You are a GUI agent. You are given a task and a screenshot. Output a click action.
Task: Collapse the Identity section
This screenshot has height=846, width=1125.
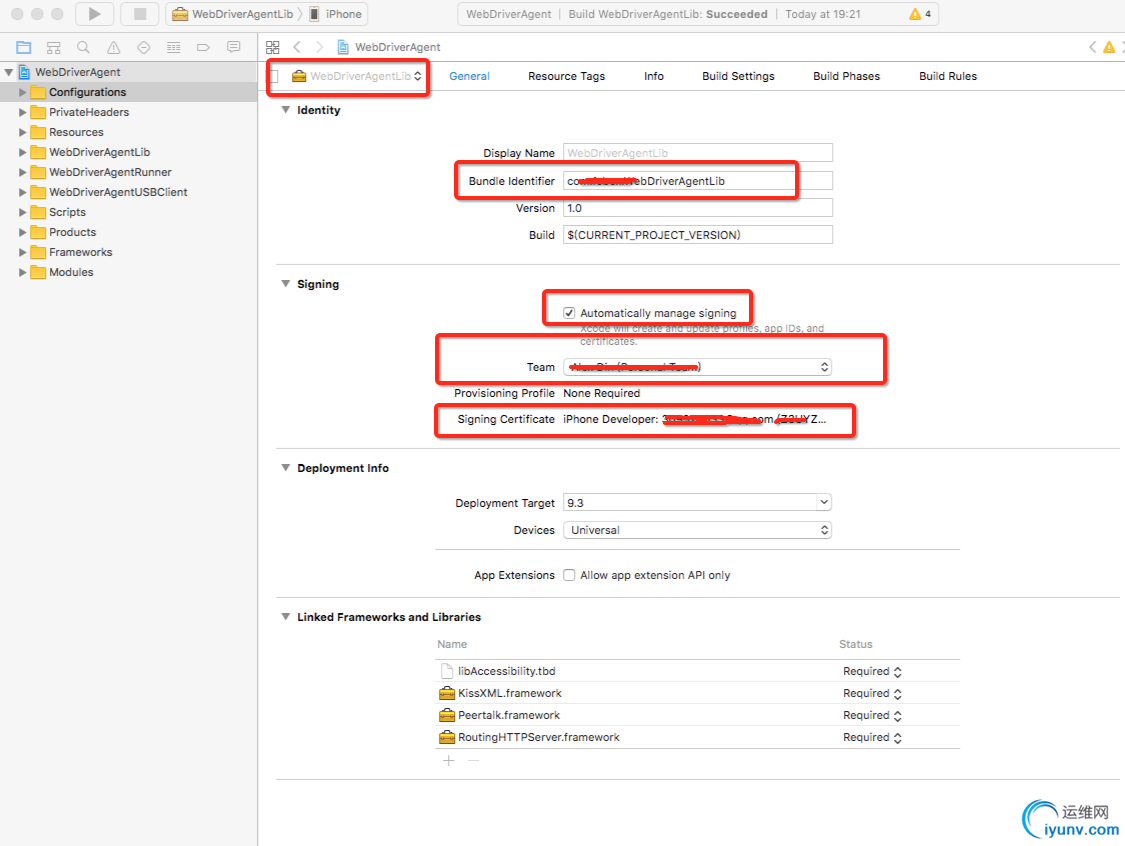click(x=286, y=110)
